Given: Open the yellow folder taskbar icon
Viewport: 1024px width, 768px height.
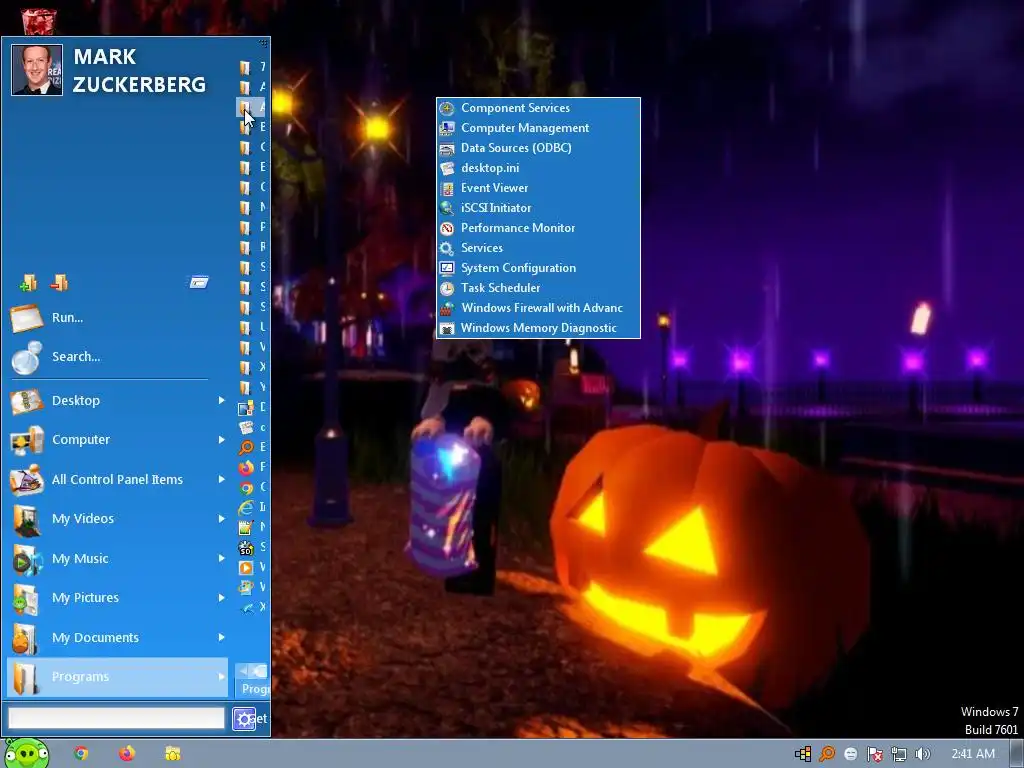Looking at the screenshot, I should (172, 754).
